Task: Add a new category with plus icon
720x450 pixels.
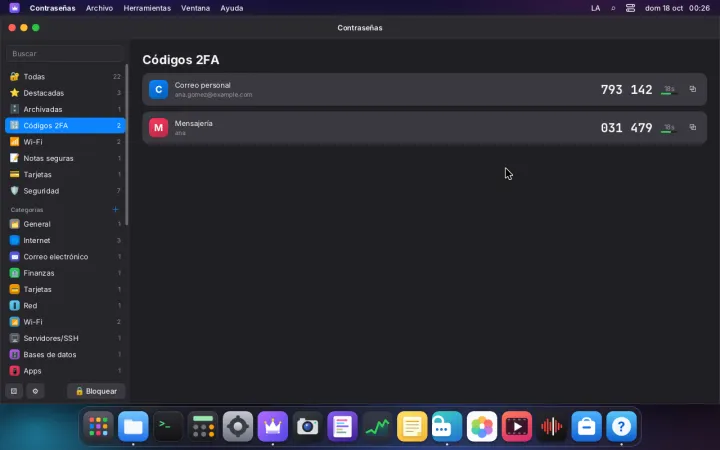Action: point(115,209)
